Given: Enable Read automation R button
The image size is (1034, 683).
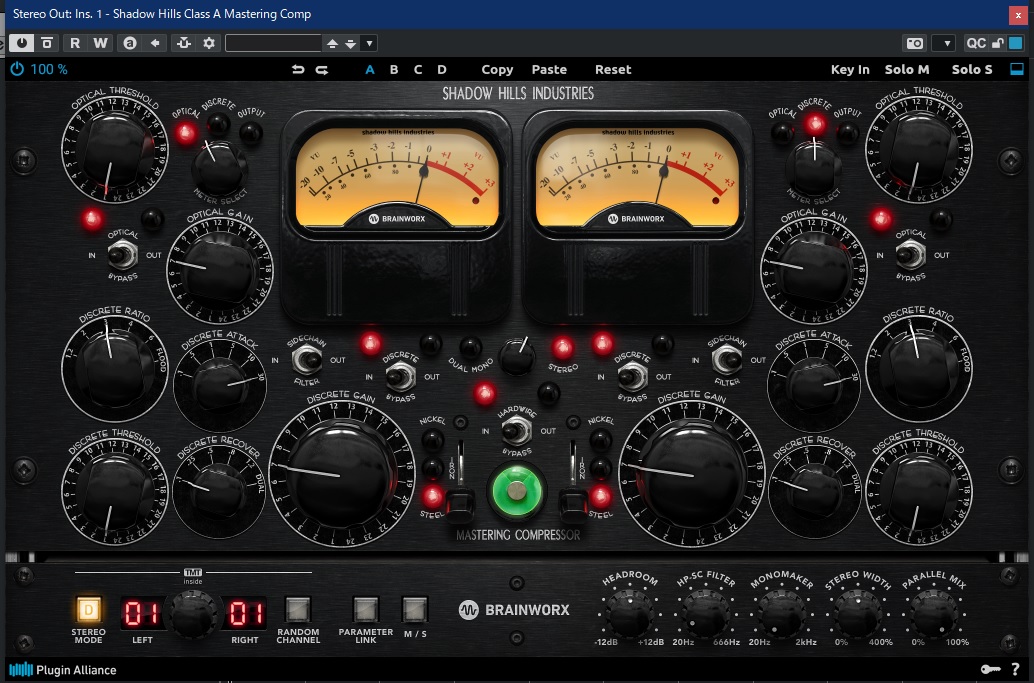Looking at the screenshot, I should point(75,43).
